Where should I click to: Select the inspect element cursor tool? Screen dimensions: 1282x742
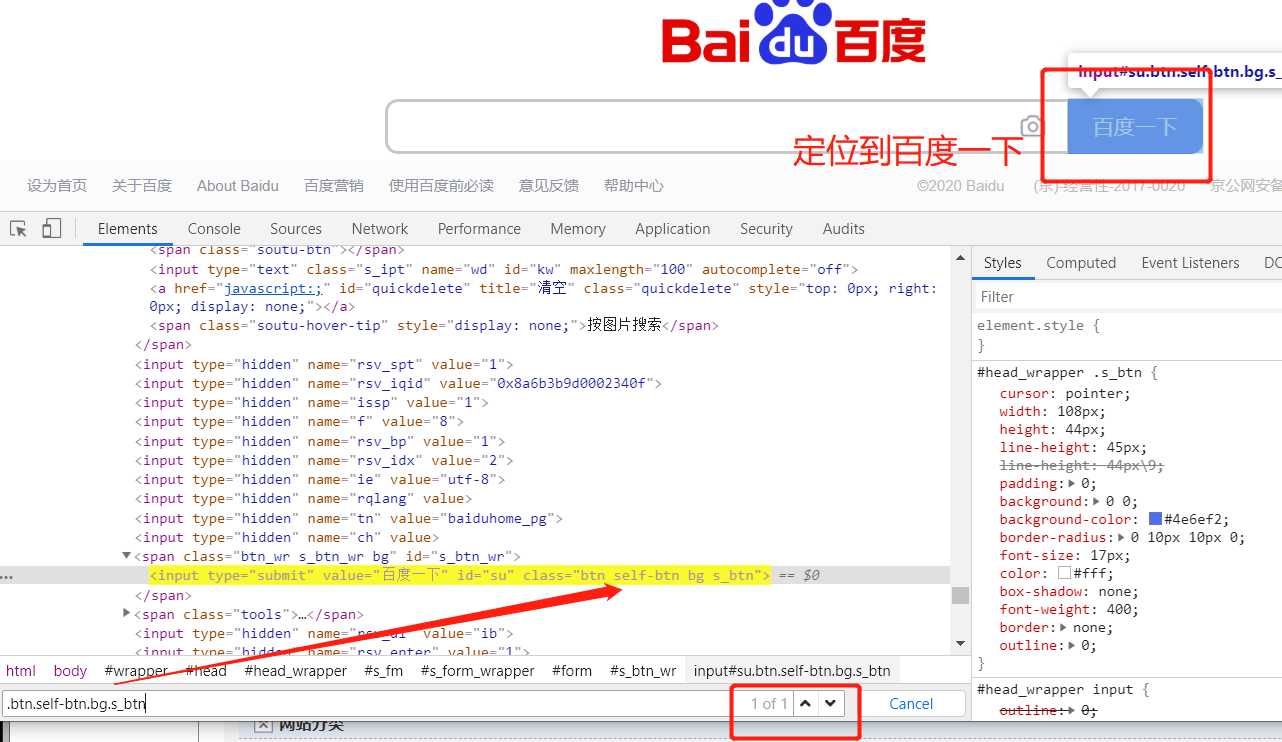(x=18, y=229)
